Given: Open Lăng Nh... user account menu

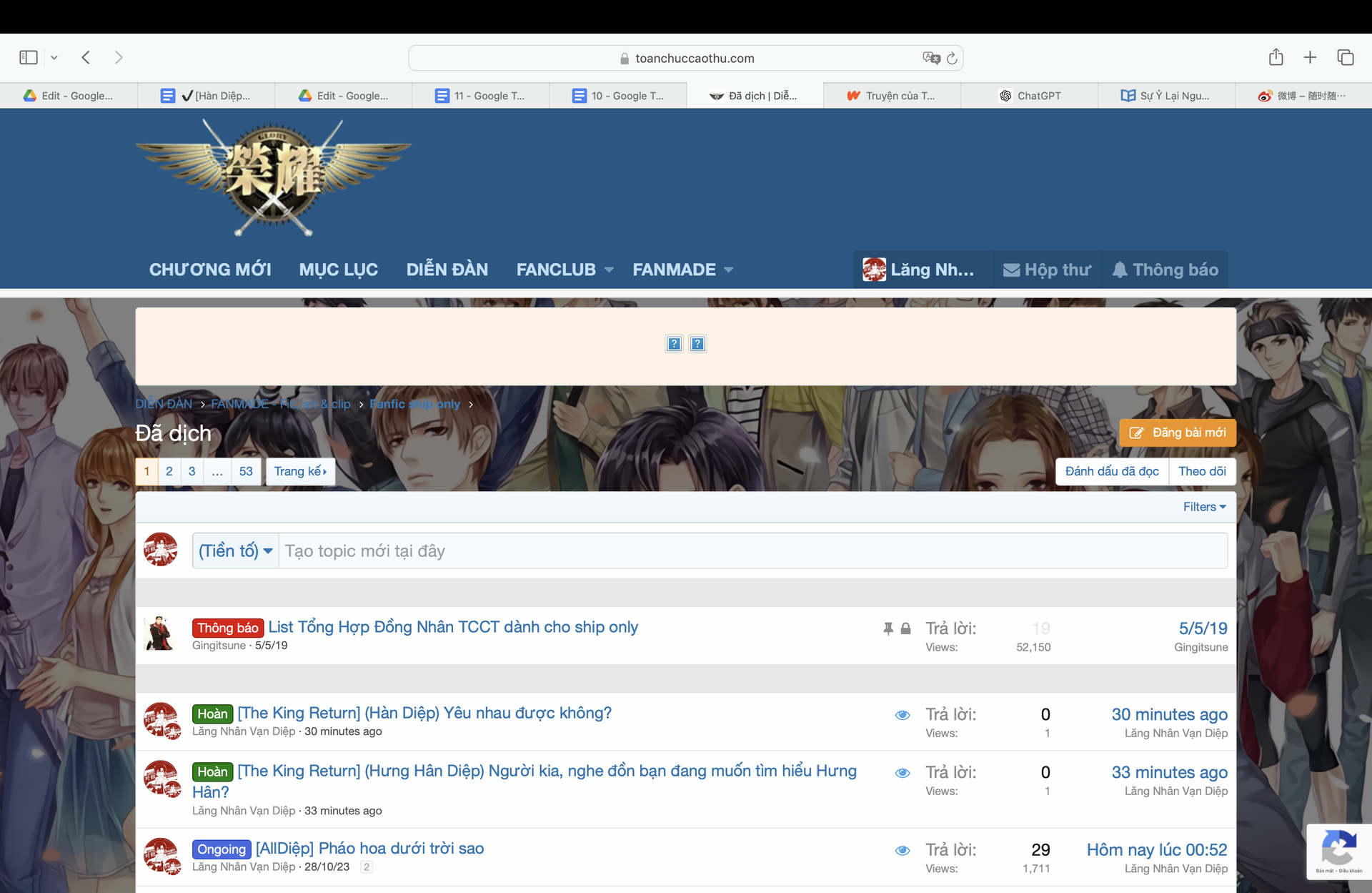Looking at the screenshot, I should tap(919, 270).
